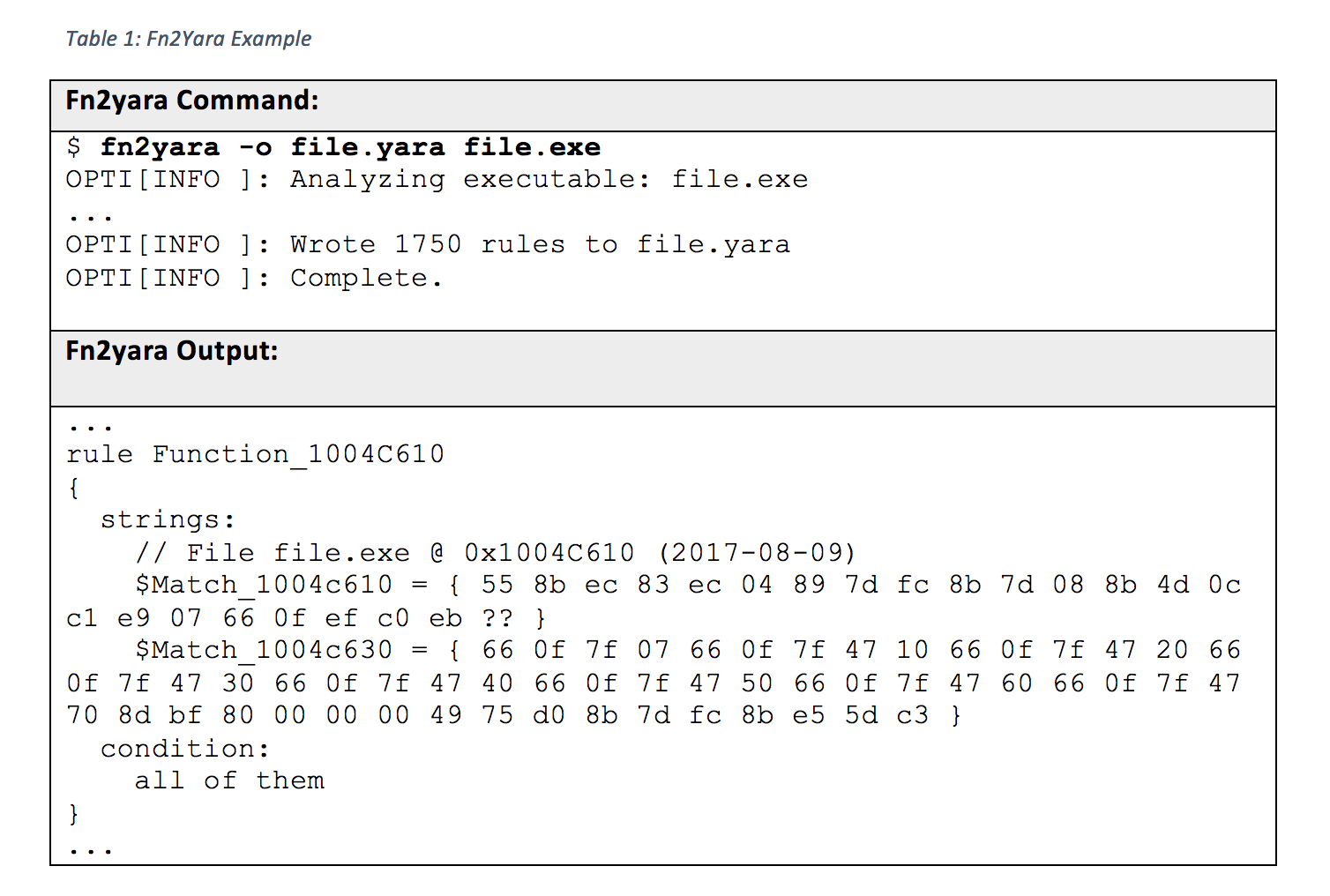Click the "0x1004C610" address in the comment
This screenshot has width=1330, height=896.
(x=549, y=553)
